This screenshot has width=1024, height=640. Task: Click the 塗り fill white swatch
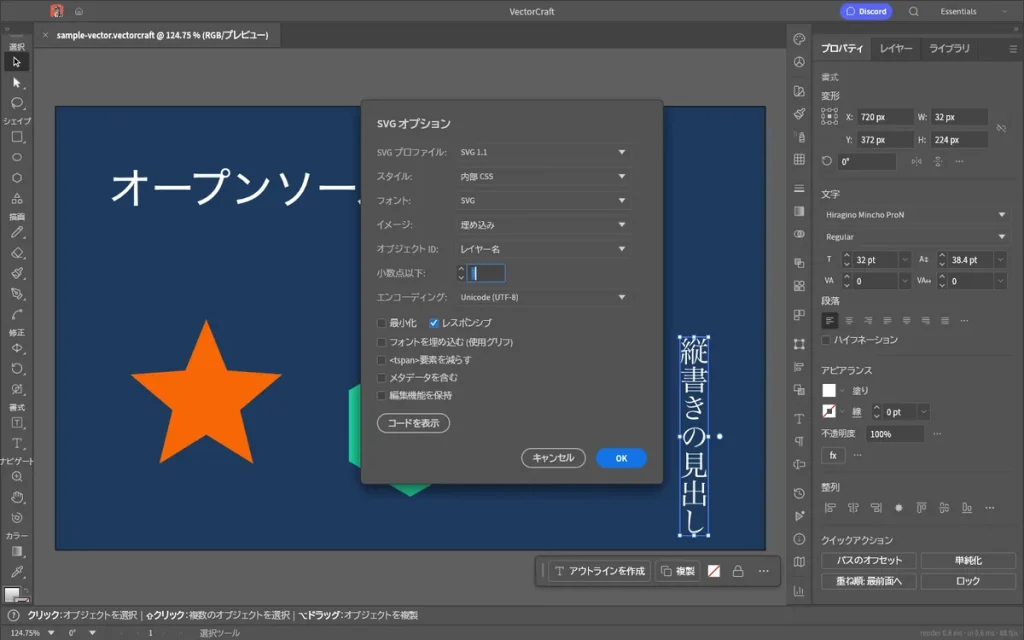[x=829, y=391]
